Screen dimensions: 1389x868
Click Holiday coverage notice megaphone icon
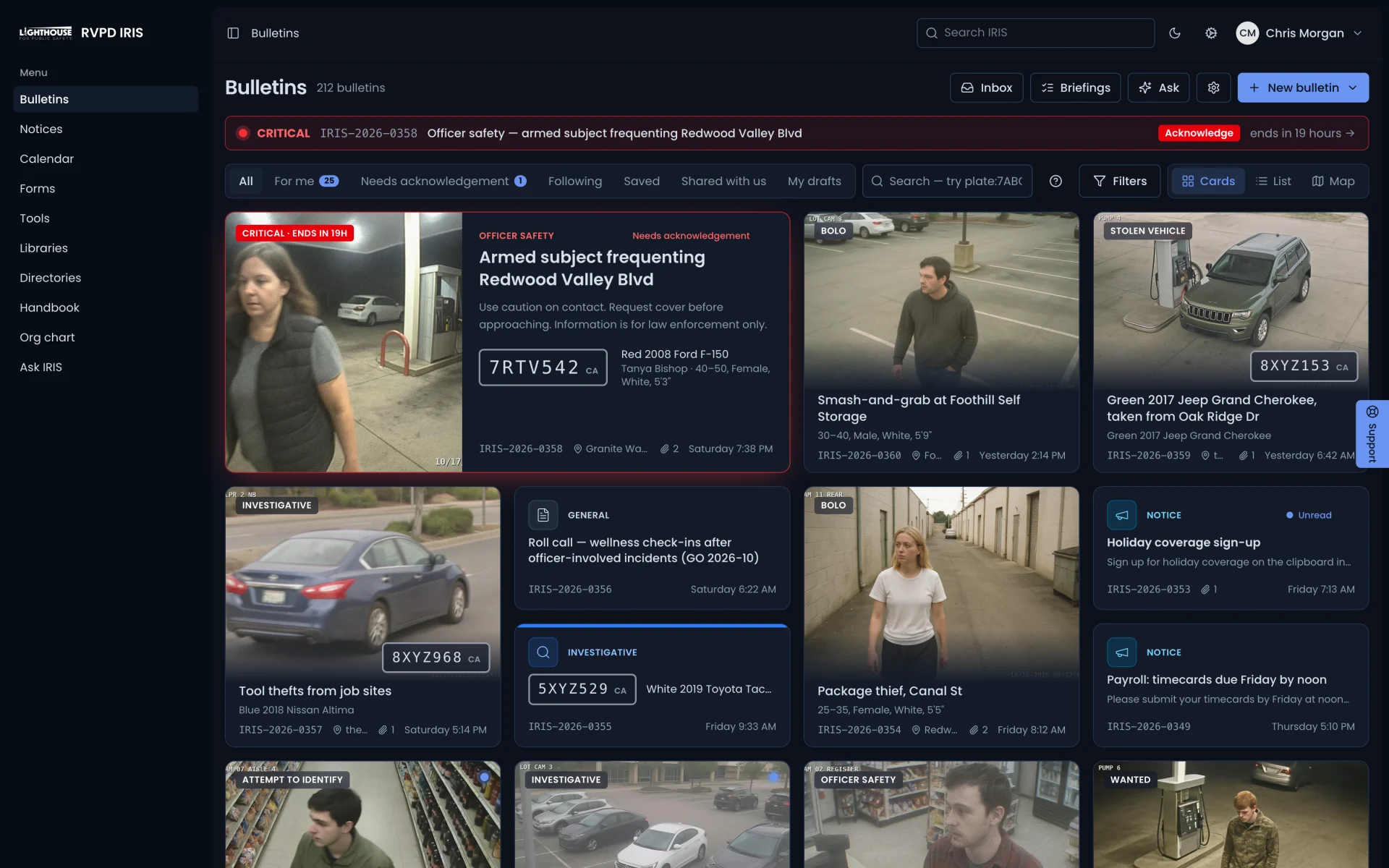[x=1121, y=515]
